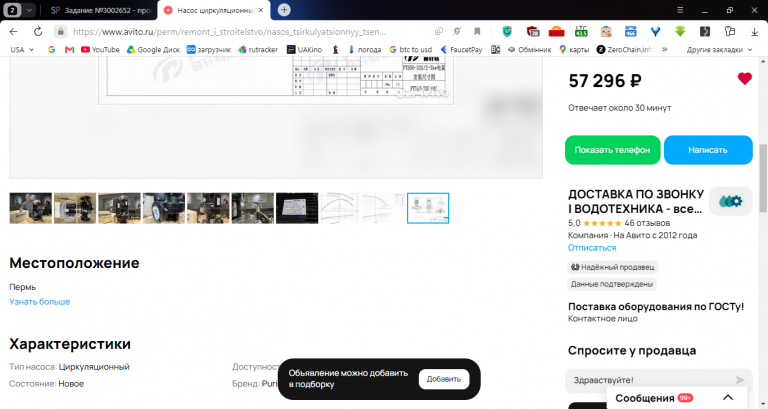Bookmark this page with the bookmark icon
The height and width of the screenshot is (409, 768).
(477, 31)
